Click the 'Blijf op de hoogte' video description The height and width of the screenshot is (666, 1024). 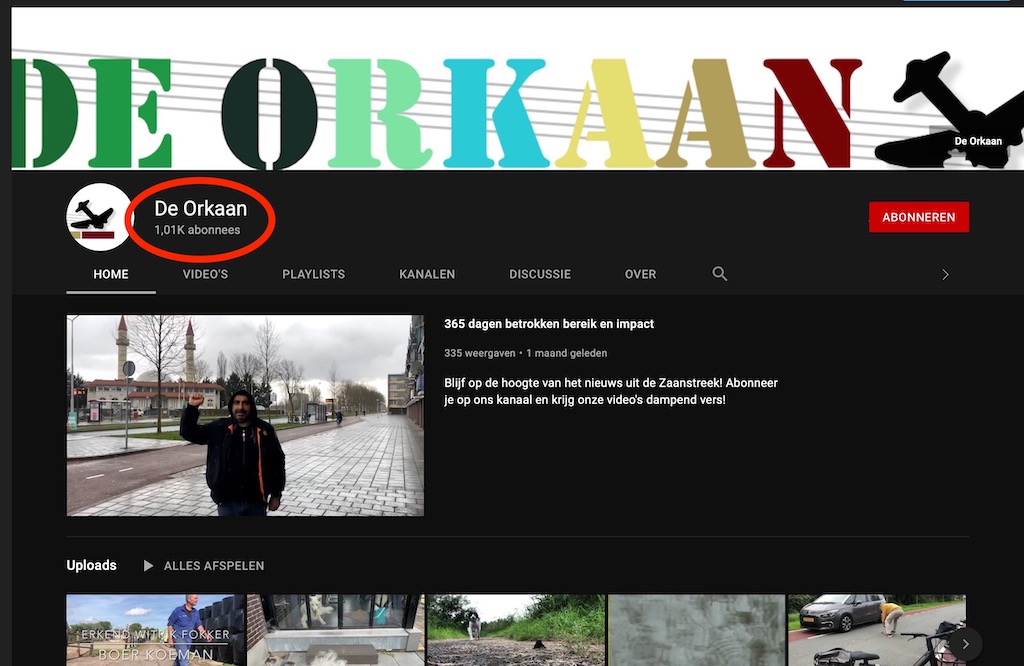(x=611, y=391)
